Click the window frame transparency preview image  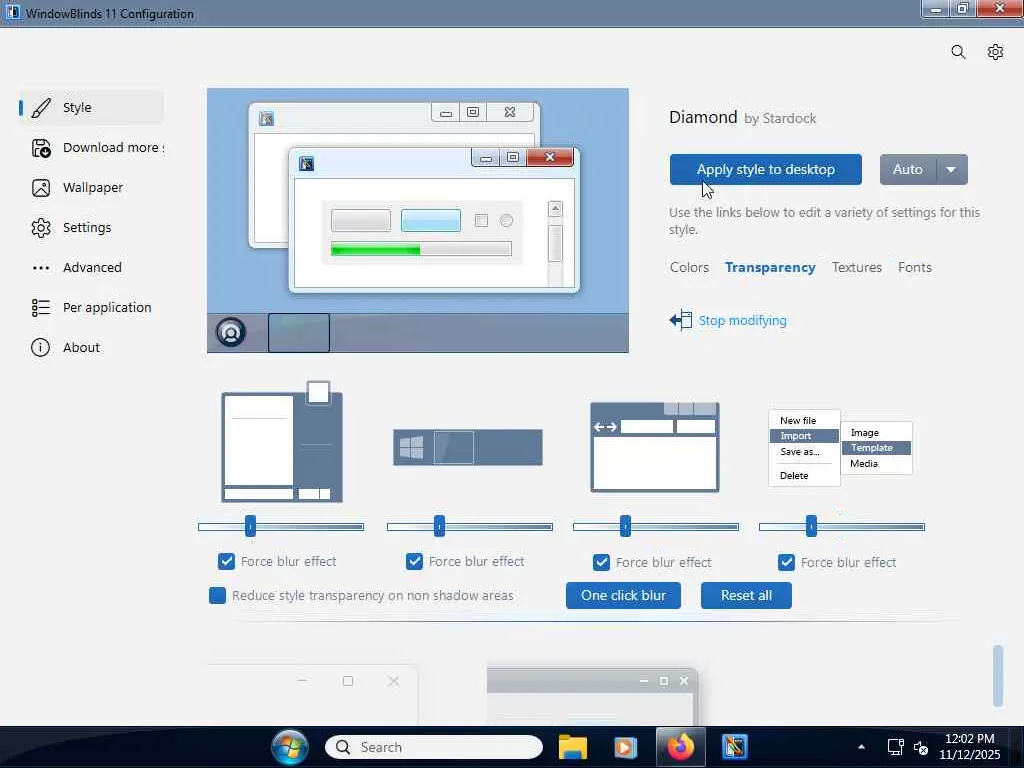point(654,447)
